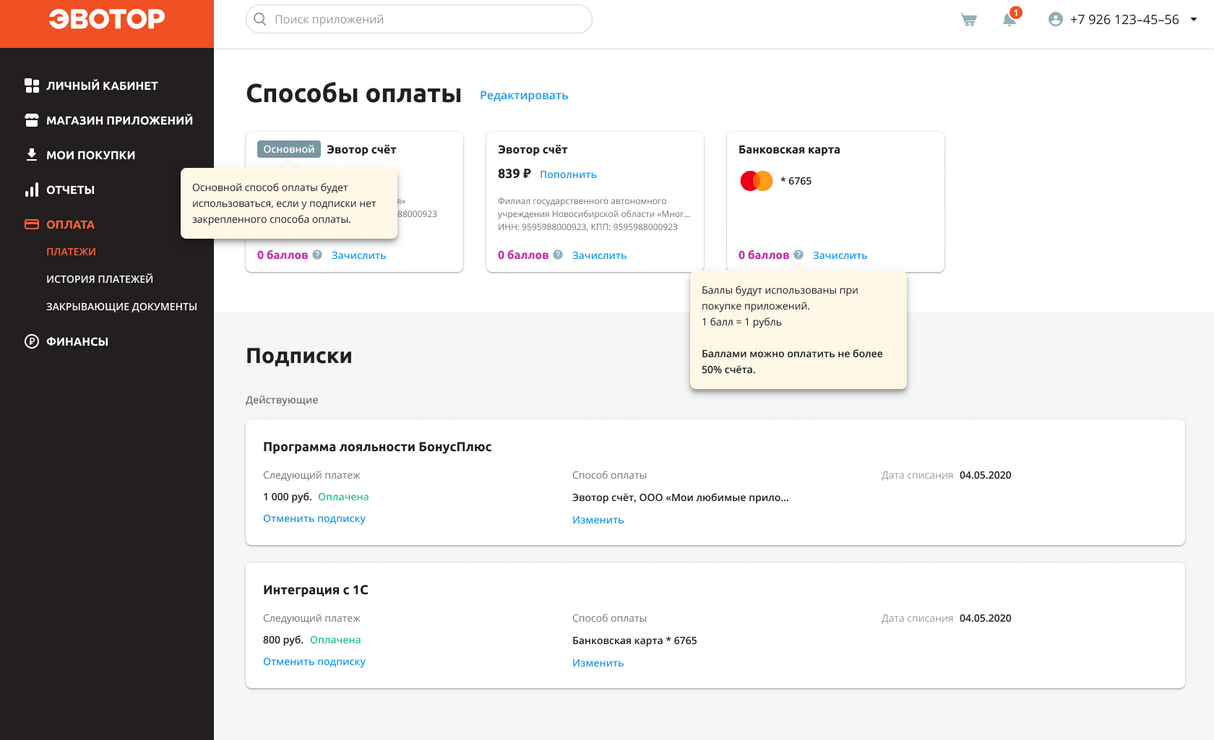Click Оплачена status for БонусПлюс
Viewport: 1214px width, 740px height.
(343, 497)
